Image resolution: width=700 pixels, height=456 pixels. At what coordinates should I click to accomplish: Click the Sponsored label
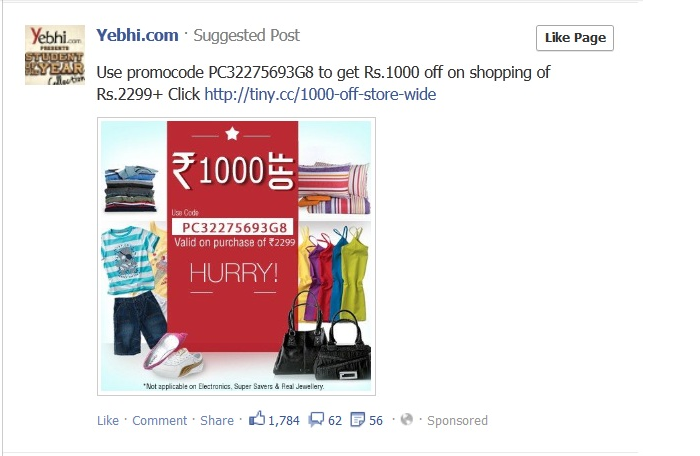(457, 420)
